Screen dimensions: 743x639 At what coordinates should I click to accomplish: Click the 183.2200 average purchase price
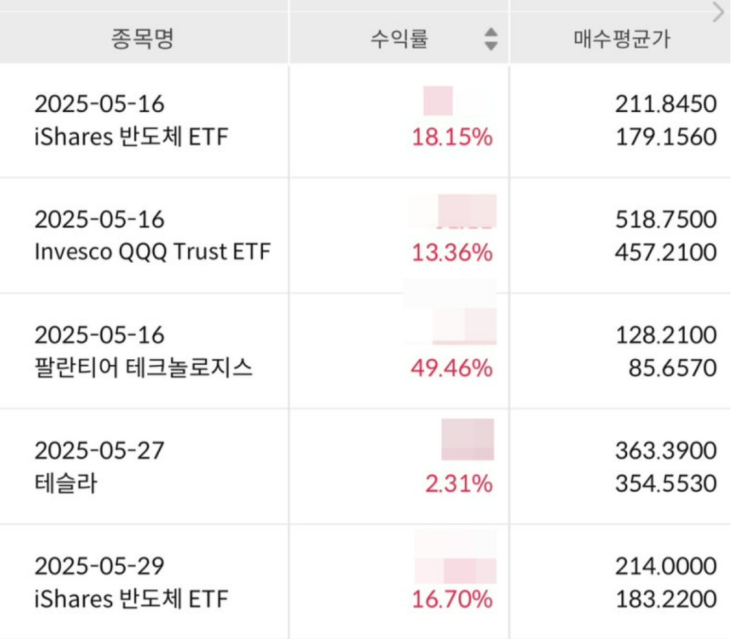click(x=666, y=599)
